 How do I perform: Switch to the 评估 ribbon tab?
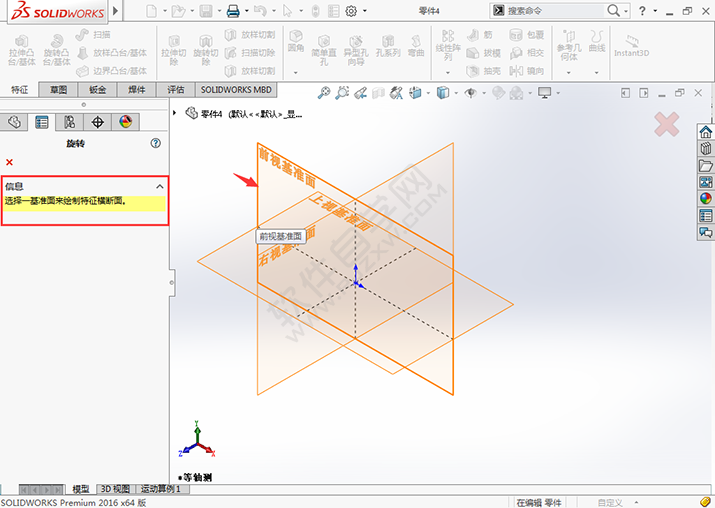pos(176,90)
